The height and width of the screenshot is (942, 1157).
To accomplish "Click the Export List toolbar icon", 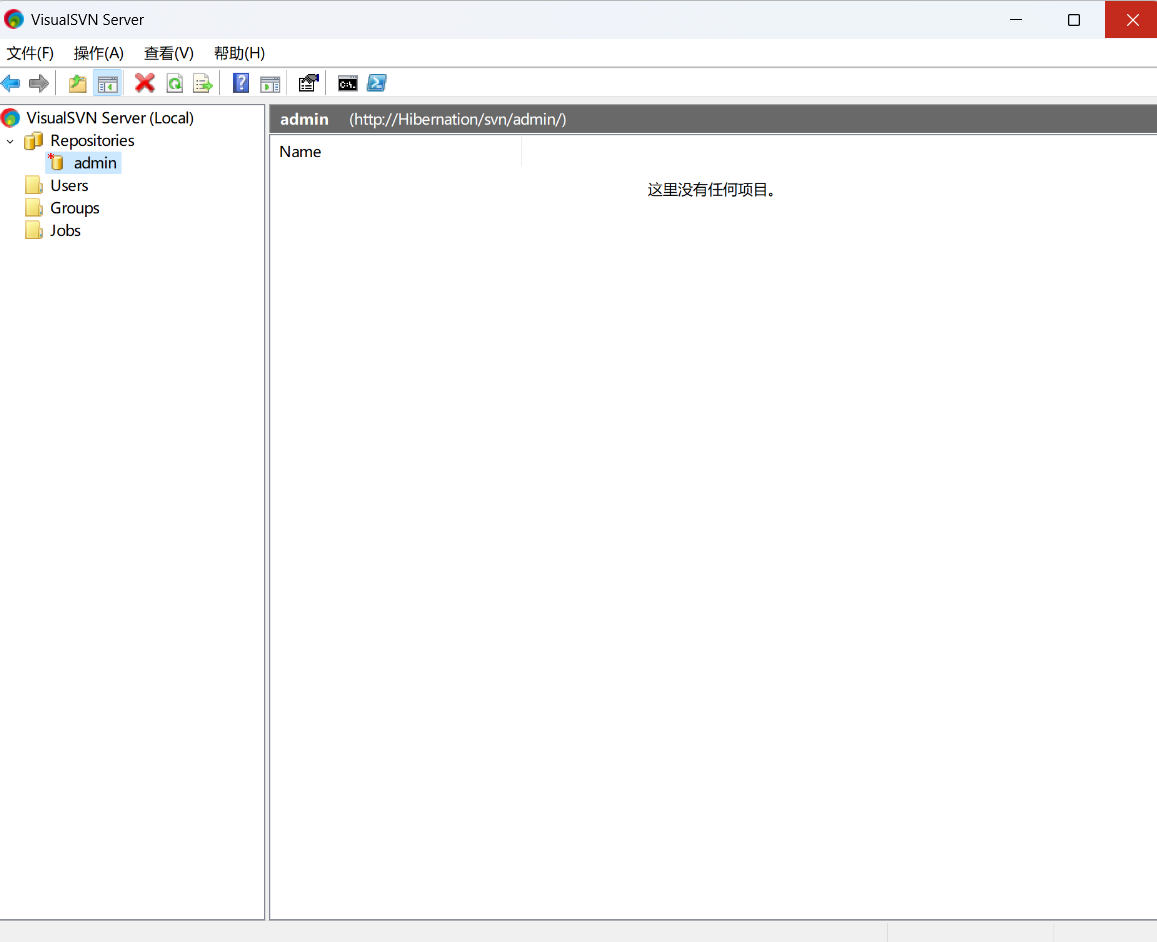I will coord(203,83).
